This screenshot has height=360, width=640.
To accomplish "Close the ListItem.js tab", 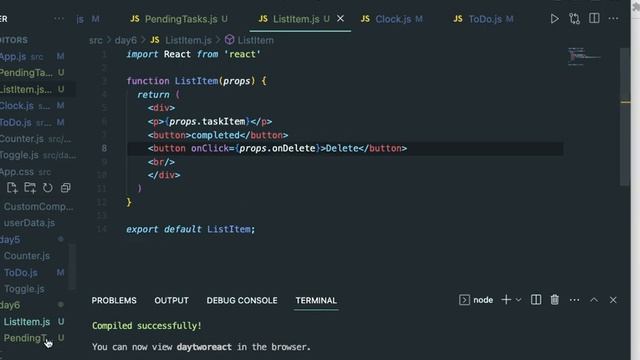I will click(340, 19).
